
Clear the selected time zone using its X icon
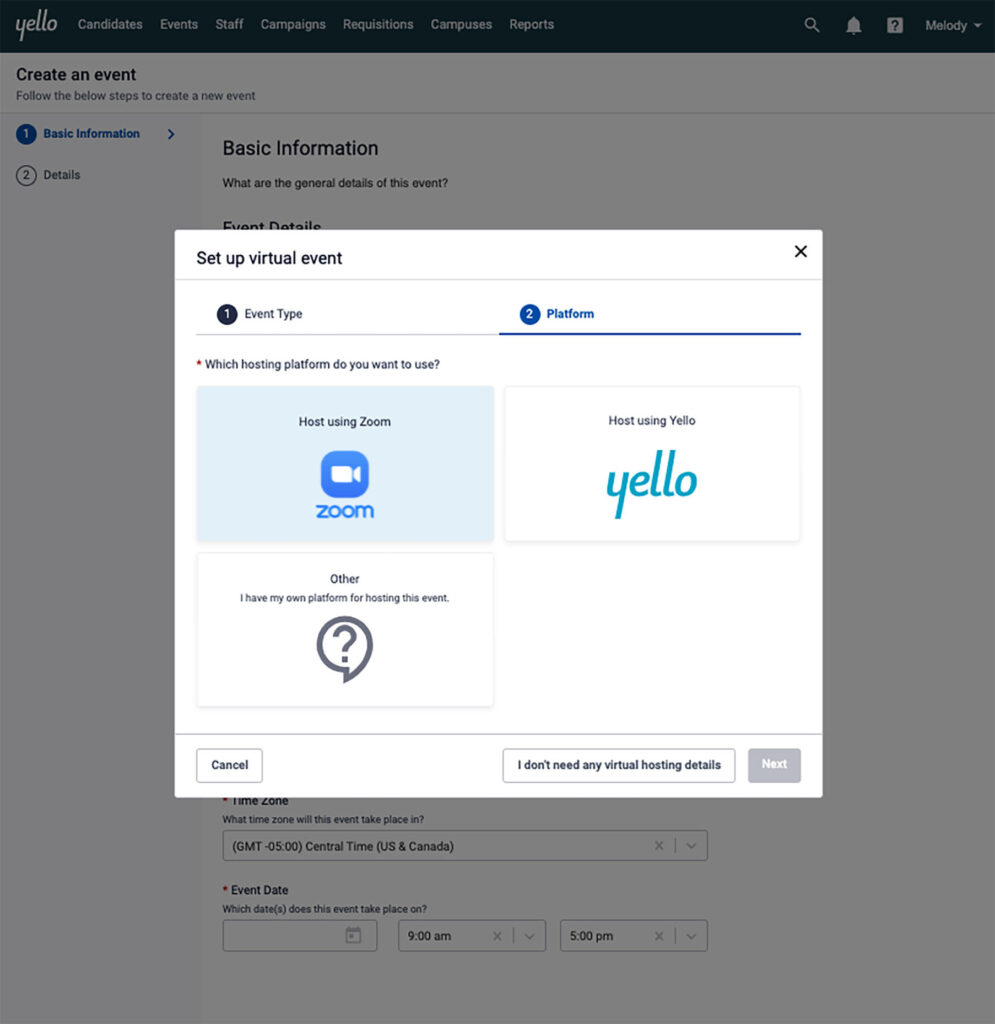[x=658, y=845]
